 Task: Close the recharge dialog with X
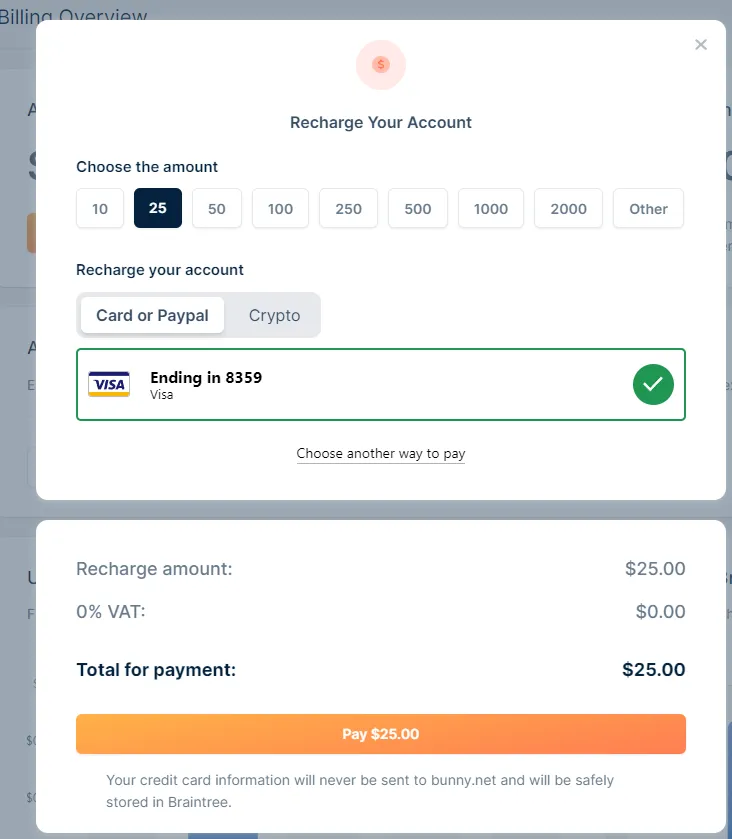coord(701,44)
